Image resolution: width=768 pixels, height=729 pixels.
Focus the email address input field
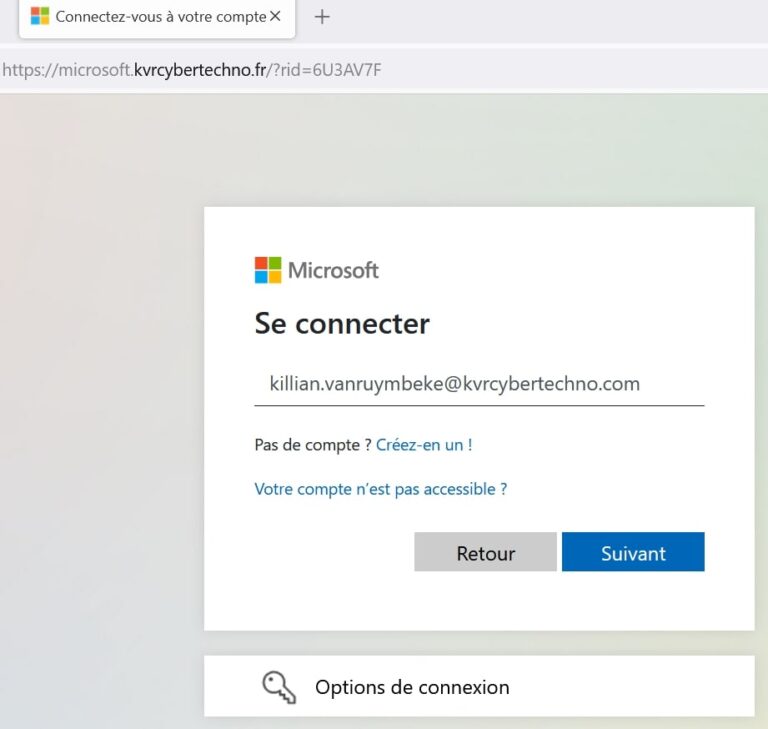(x=479, y=384)
